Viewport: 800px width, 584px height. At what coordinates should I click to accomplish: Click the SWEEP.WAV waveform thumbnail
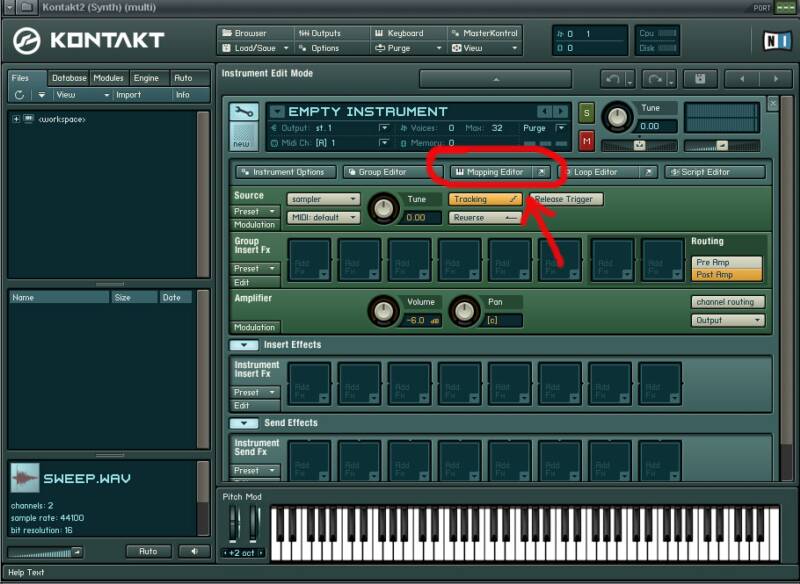(x=24, y=478)
